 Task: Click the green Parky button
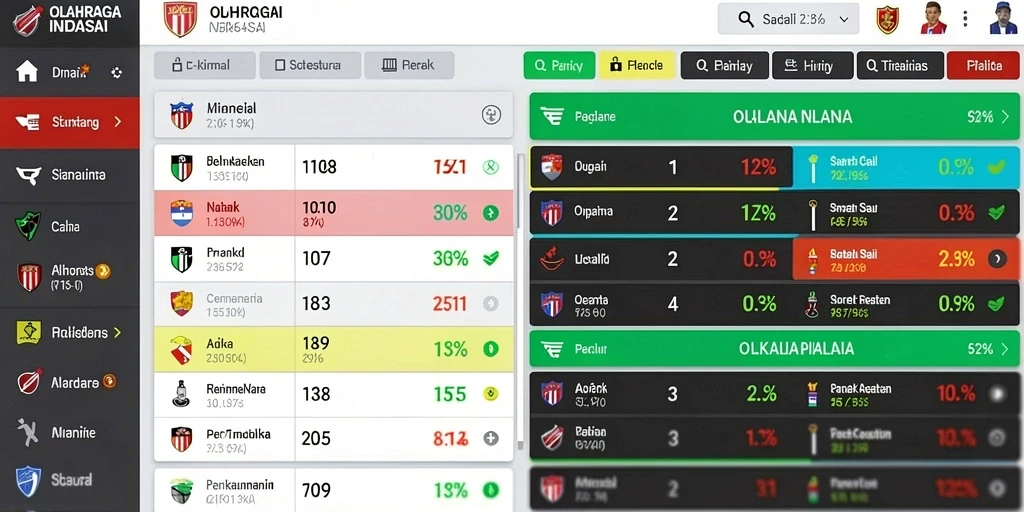tap(559, 65)
